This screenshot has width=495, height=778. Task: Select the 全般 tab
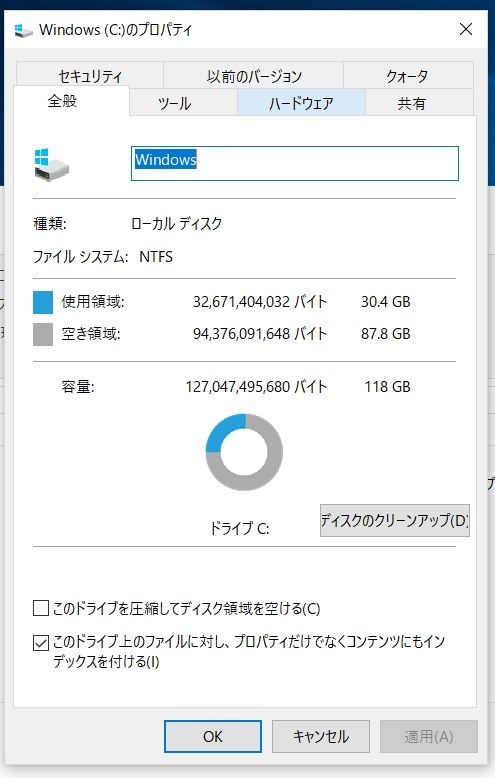71,101
